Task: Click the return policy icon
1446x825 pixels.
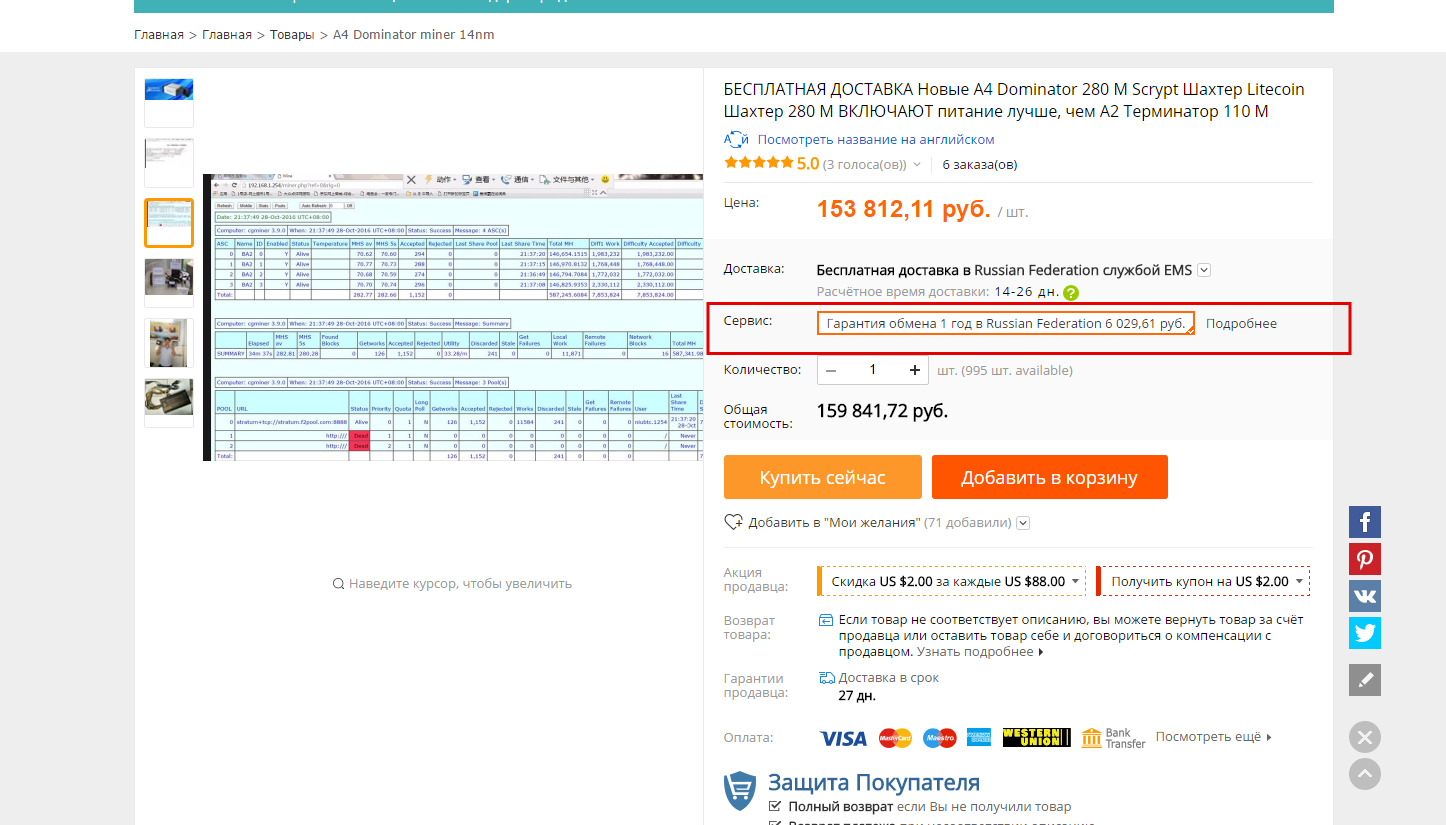Action: pyautogui.click(x=826, y=620)
